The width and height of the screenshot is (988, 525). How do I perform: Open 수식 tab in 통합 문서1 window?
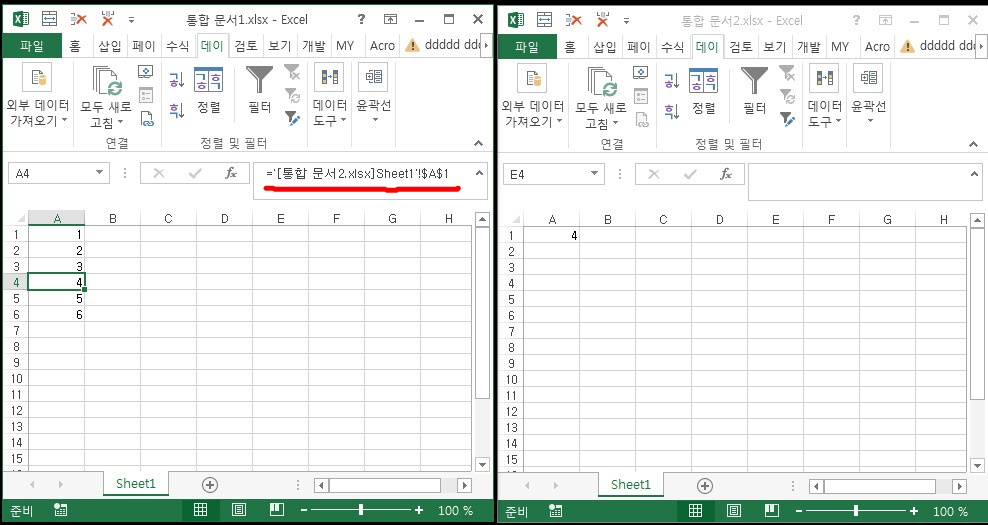tap(177, 45)
